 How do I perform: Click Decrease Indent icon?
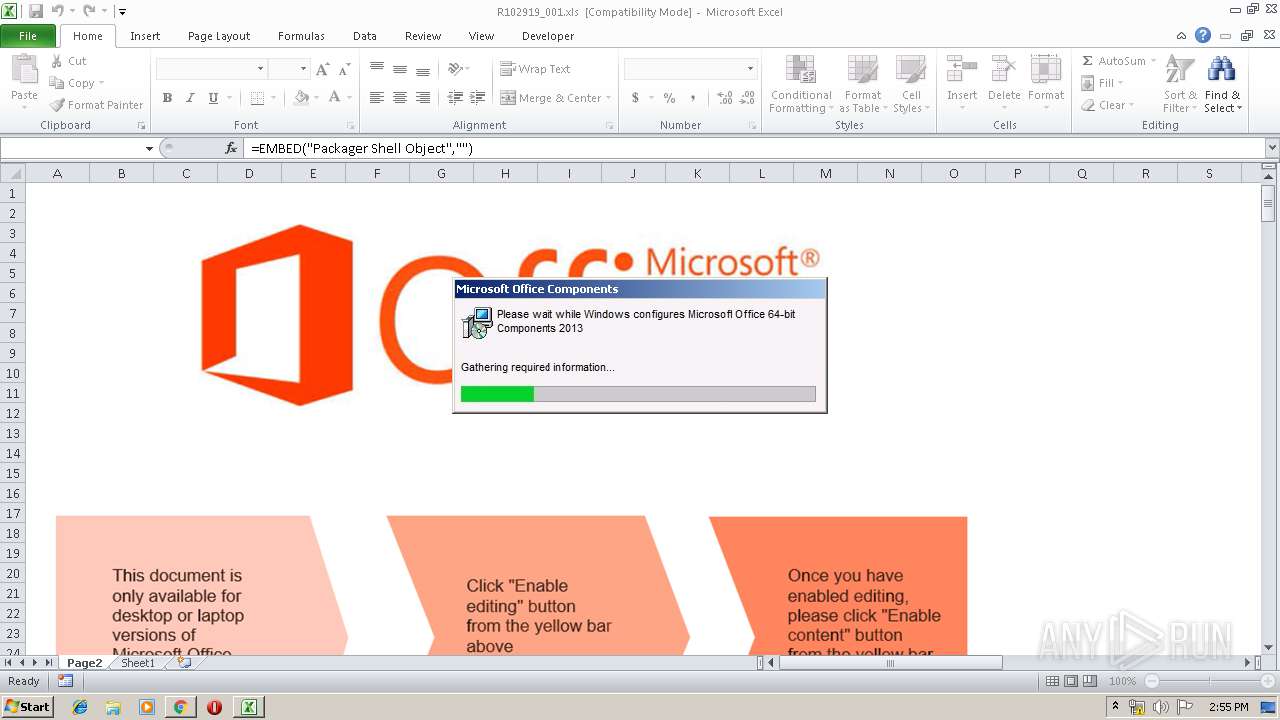[455, 98]
